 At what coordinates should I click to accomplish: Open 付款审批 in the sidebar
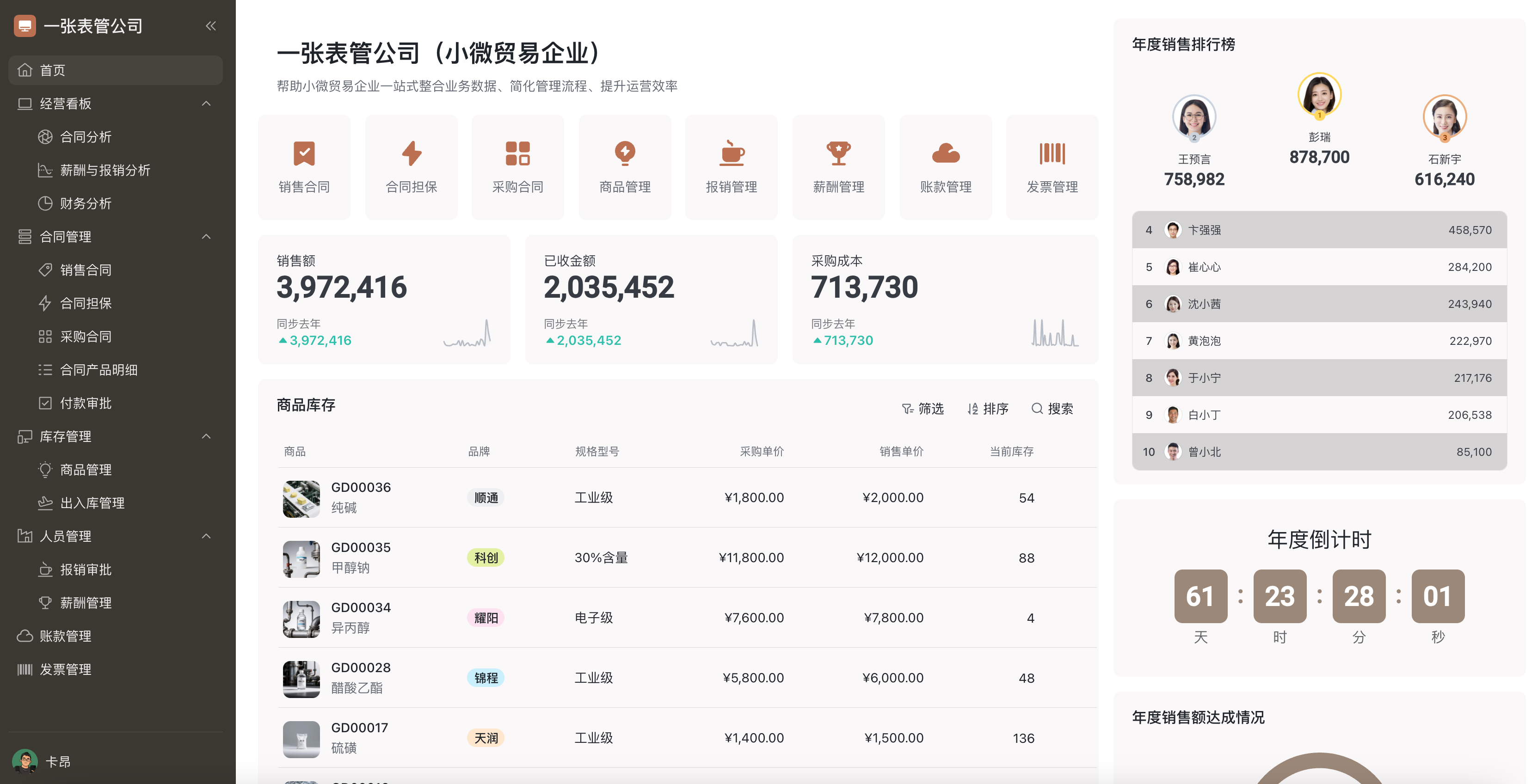tap(86, 404)
